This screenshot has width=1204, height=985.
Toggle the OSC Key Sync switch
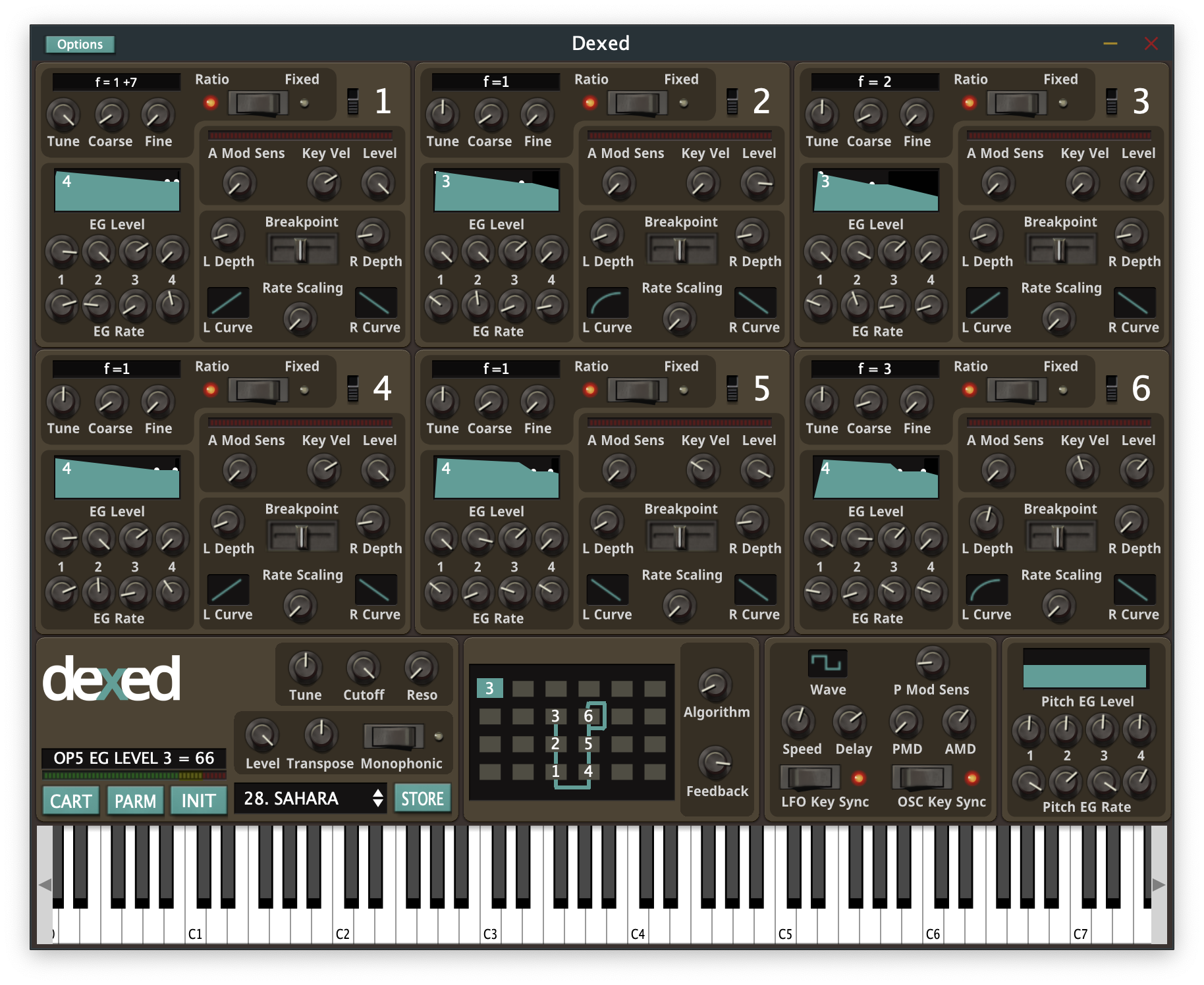(x=922, y=778)
